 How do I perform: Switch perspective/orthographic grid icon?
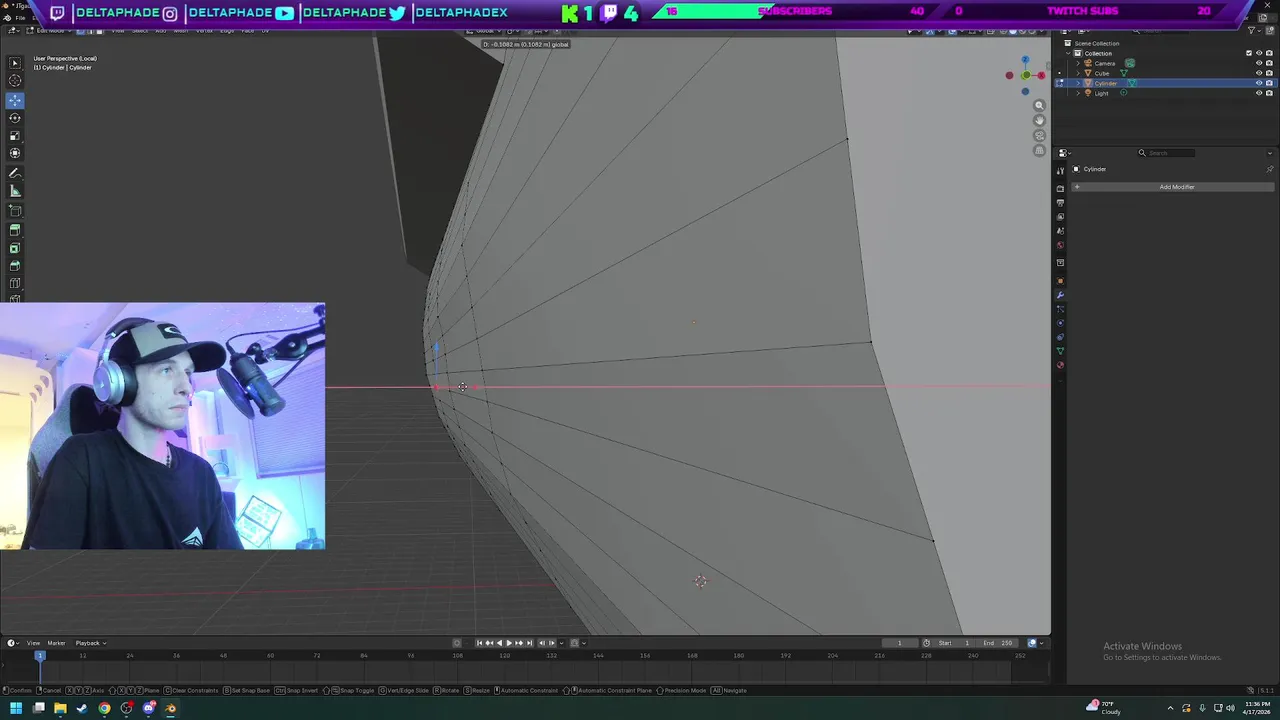pos(1039,151)
